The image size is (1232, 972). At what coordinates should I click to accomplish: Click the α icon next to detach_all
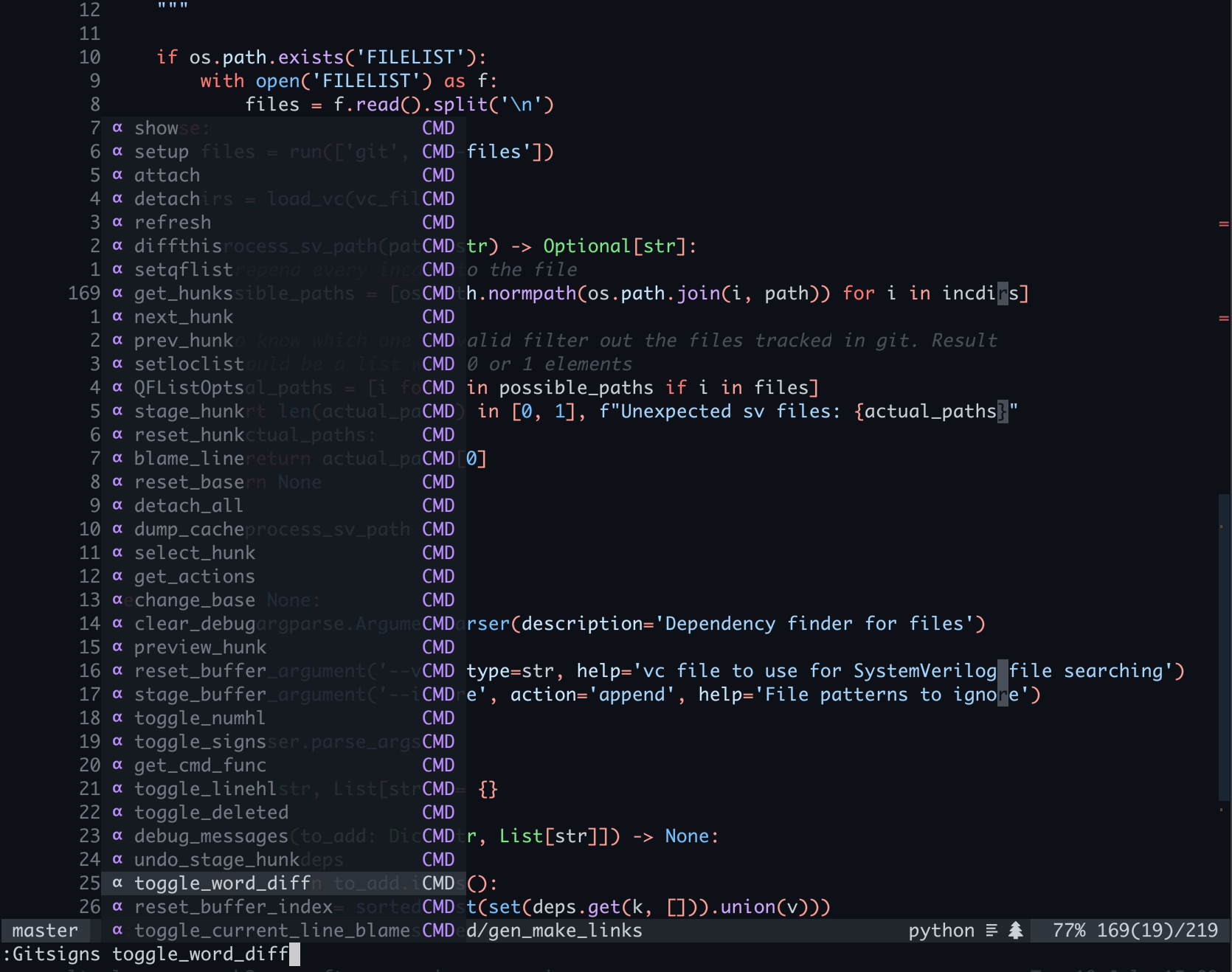(x=118, y=505)
